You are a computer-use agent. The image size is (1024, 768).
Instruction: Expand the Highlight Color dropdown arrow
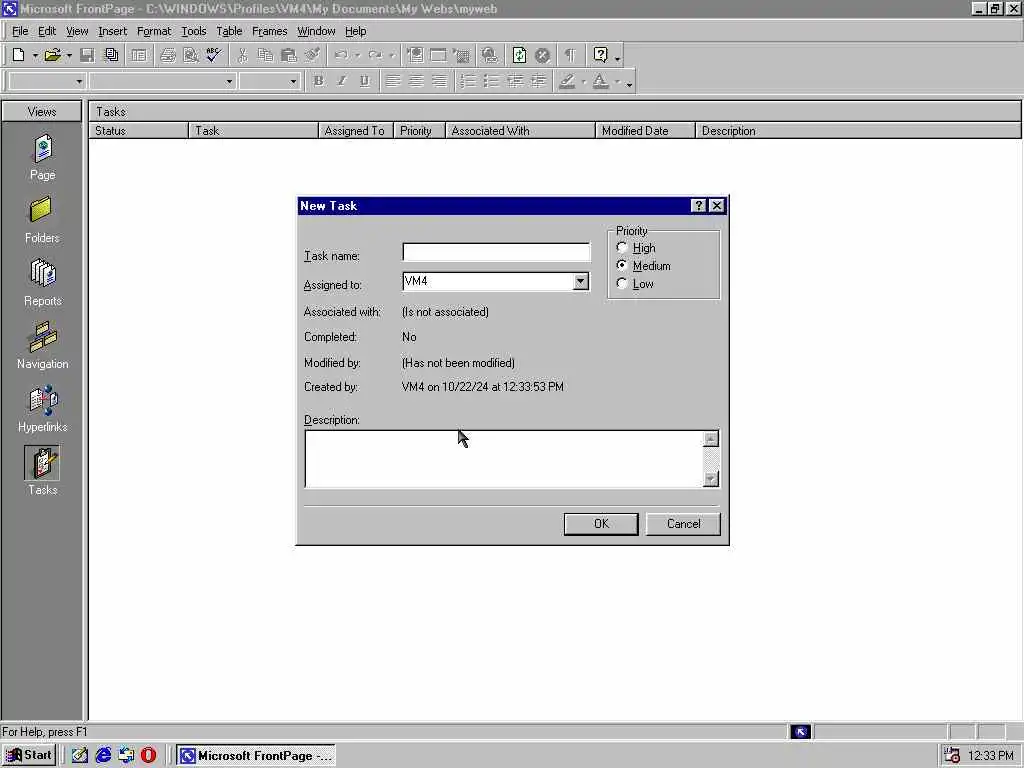[x=583, y=82]
